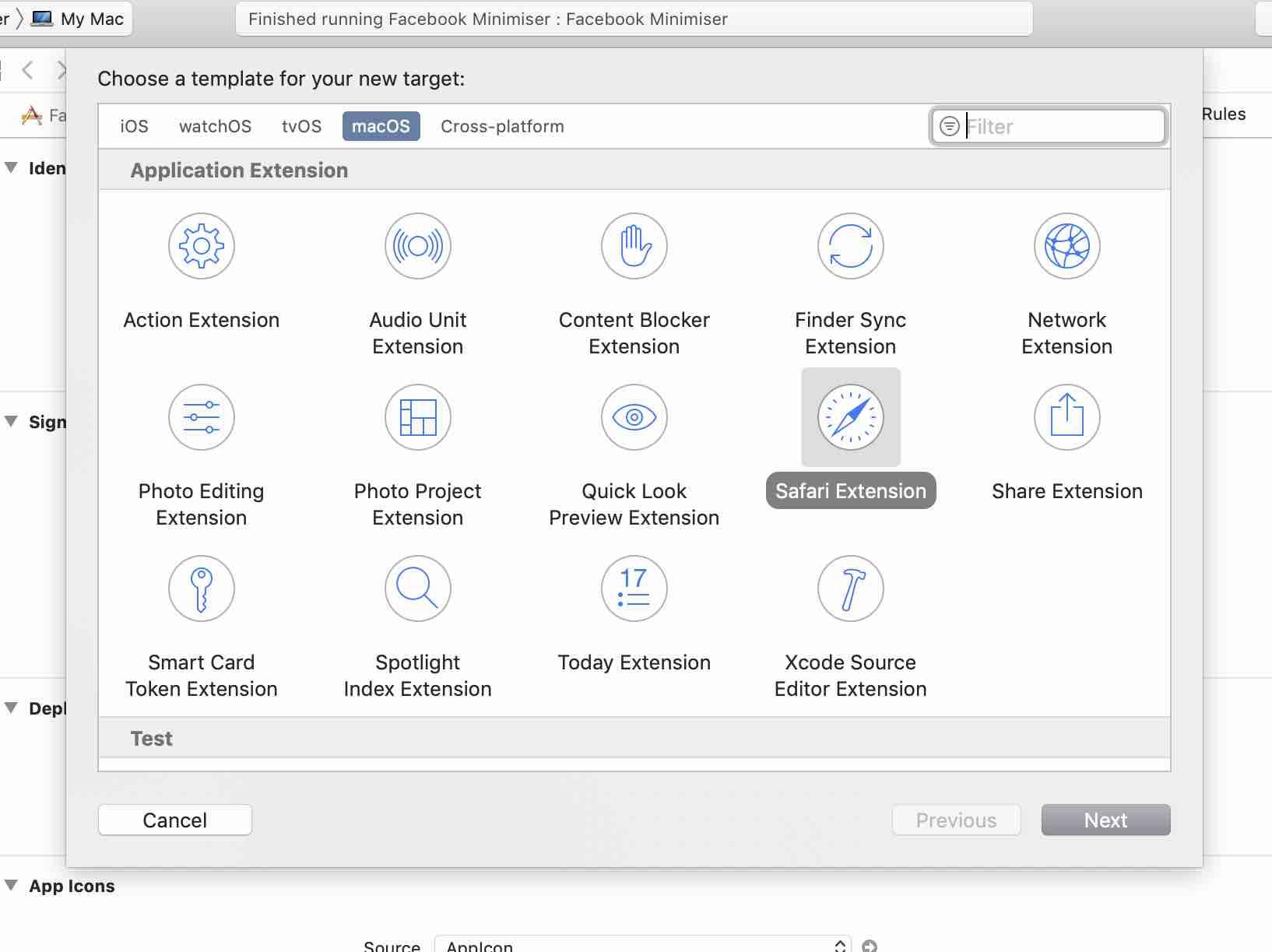The height and width of the screenshot is (952, 1272).
Task: Click the My Mac laptop icon
Action: click(x=42, y=19)
